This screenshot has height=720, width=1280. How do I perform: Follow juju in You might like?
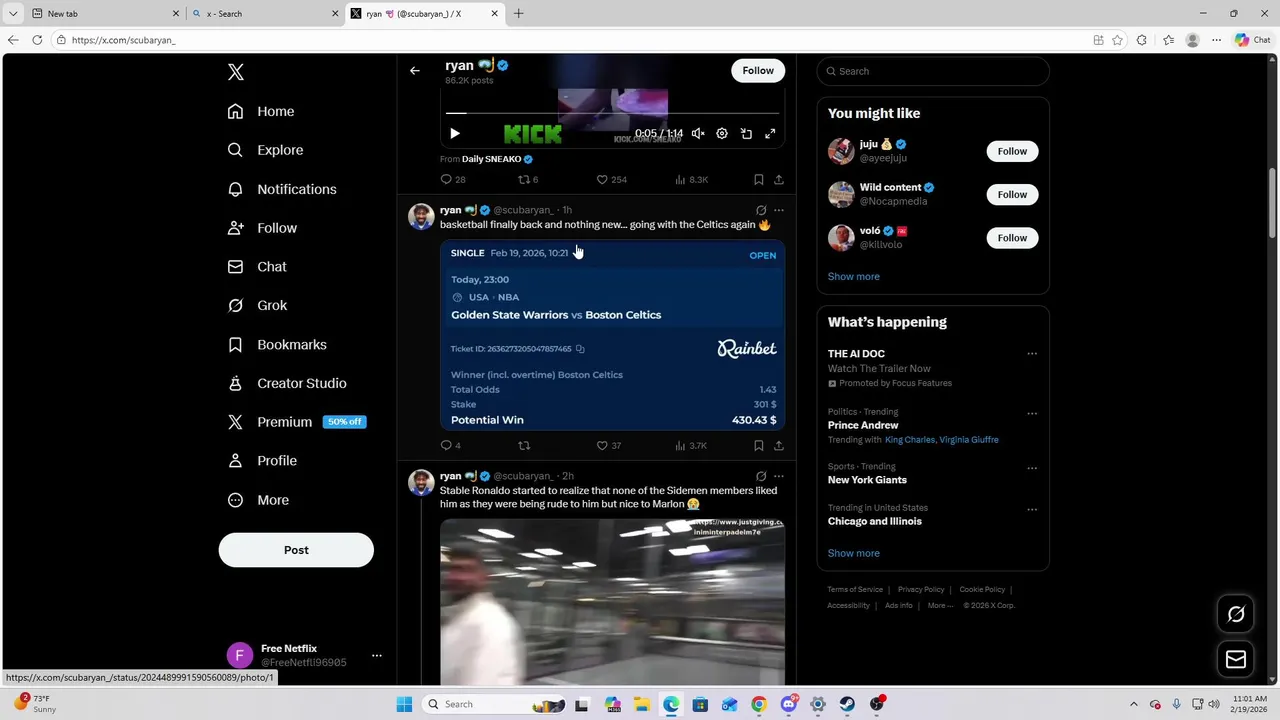tap(1012, 151)
